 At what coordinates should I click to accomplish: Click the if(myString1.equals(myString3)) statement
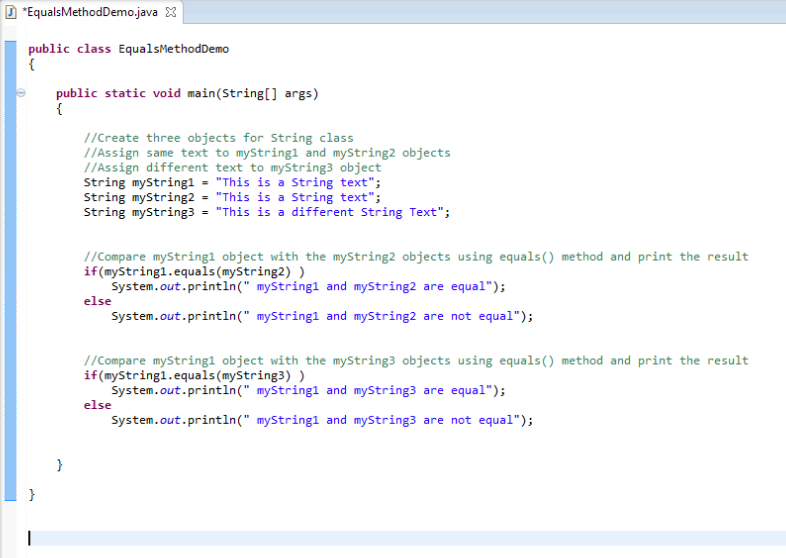point(194,376)
